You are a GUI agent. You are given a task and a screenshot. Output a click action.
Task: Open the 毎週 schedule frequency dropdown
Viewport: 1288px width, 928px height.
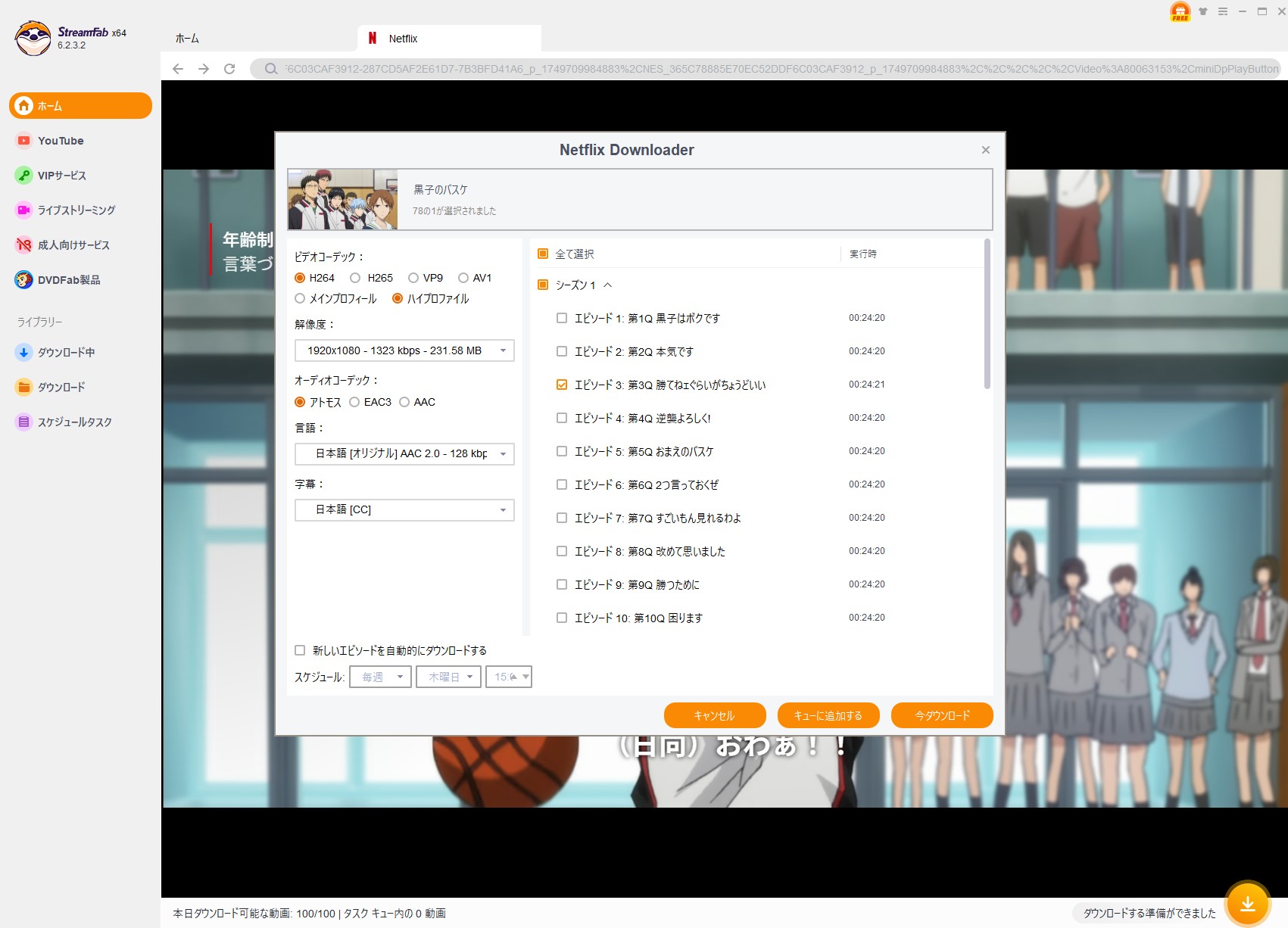[381, 677]
